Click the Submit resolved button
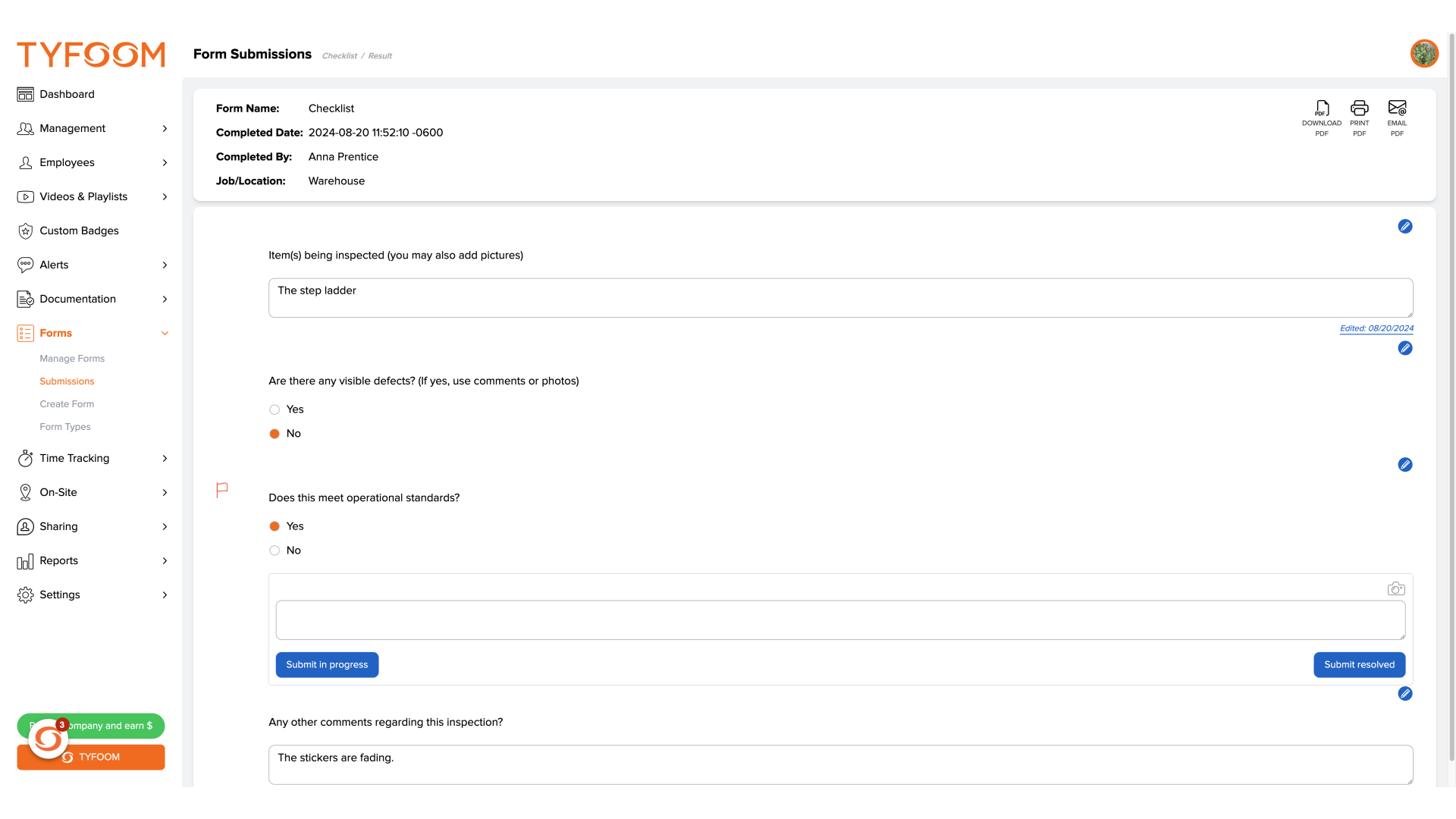 [x=1359, y=664]
